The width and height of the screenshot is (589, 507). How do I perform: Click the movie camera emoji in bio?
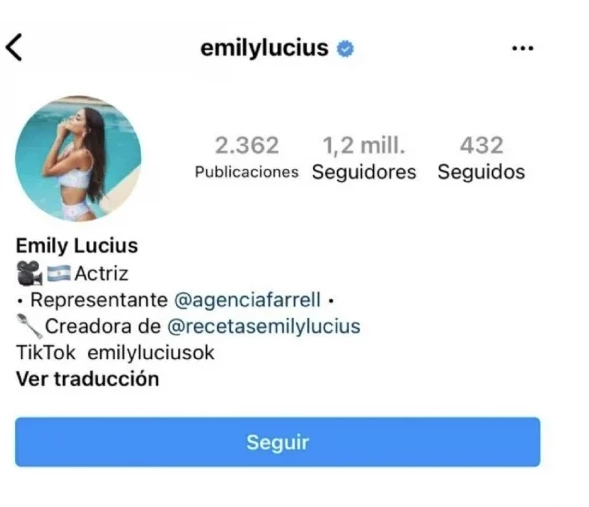(x=29, y=273)
